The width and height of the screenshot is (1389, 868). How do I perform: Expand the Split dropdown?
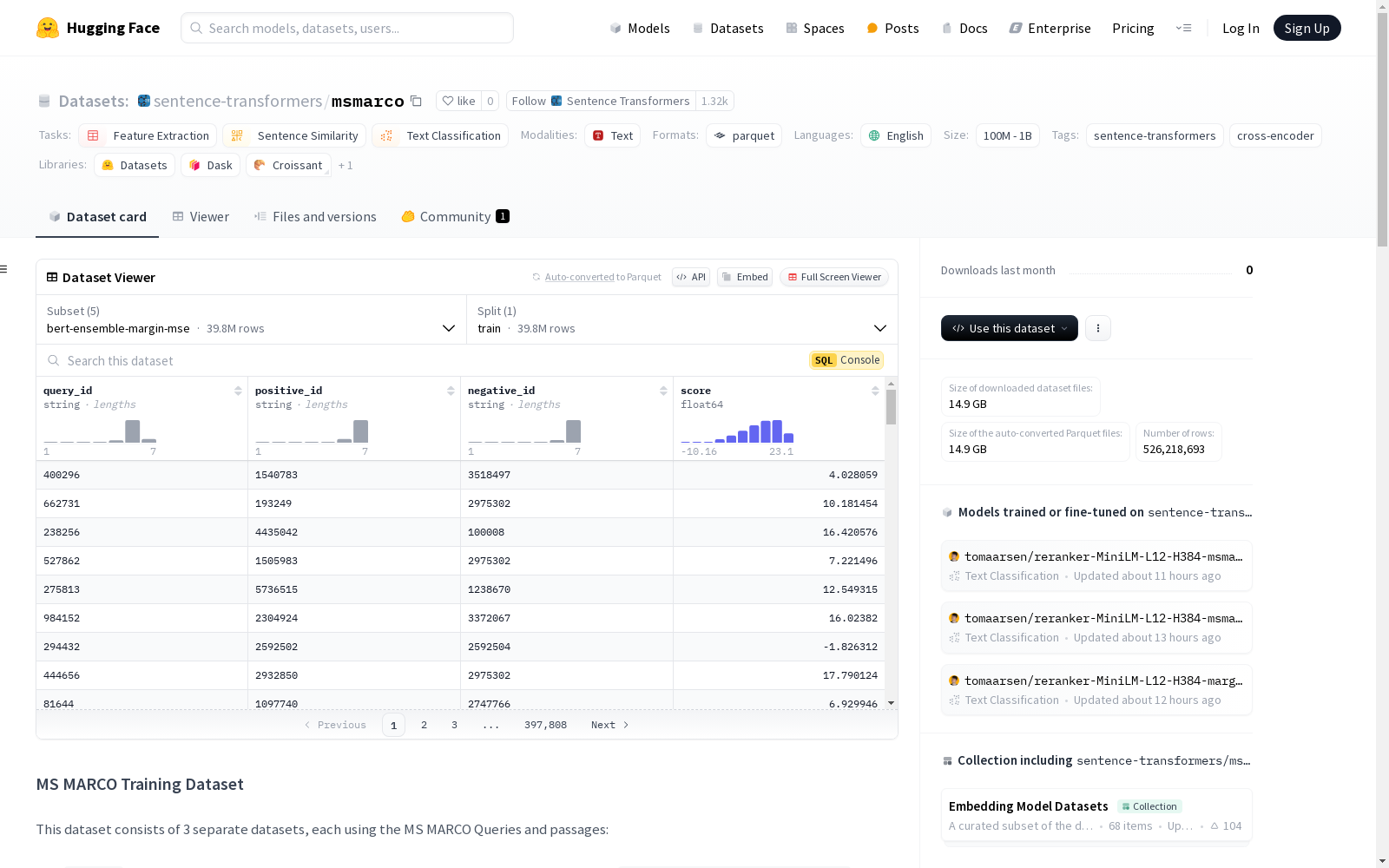point(682,319)
